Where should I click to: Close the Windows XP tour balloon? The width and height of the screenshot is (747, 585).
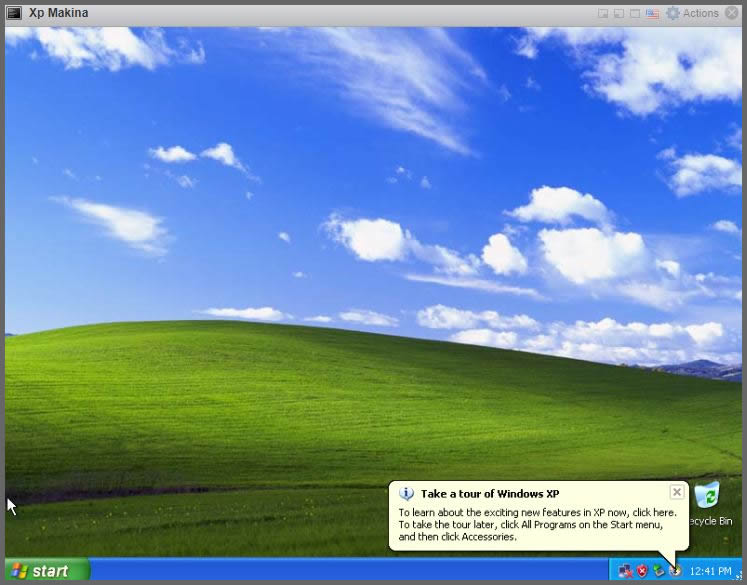pos(676,492)
